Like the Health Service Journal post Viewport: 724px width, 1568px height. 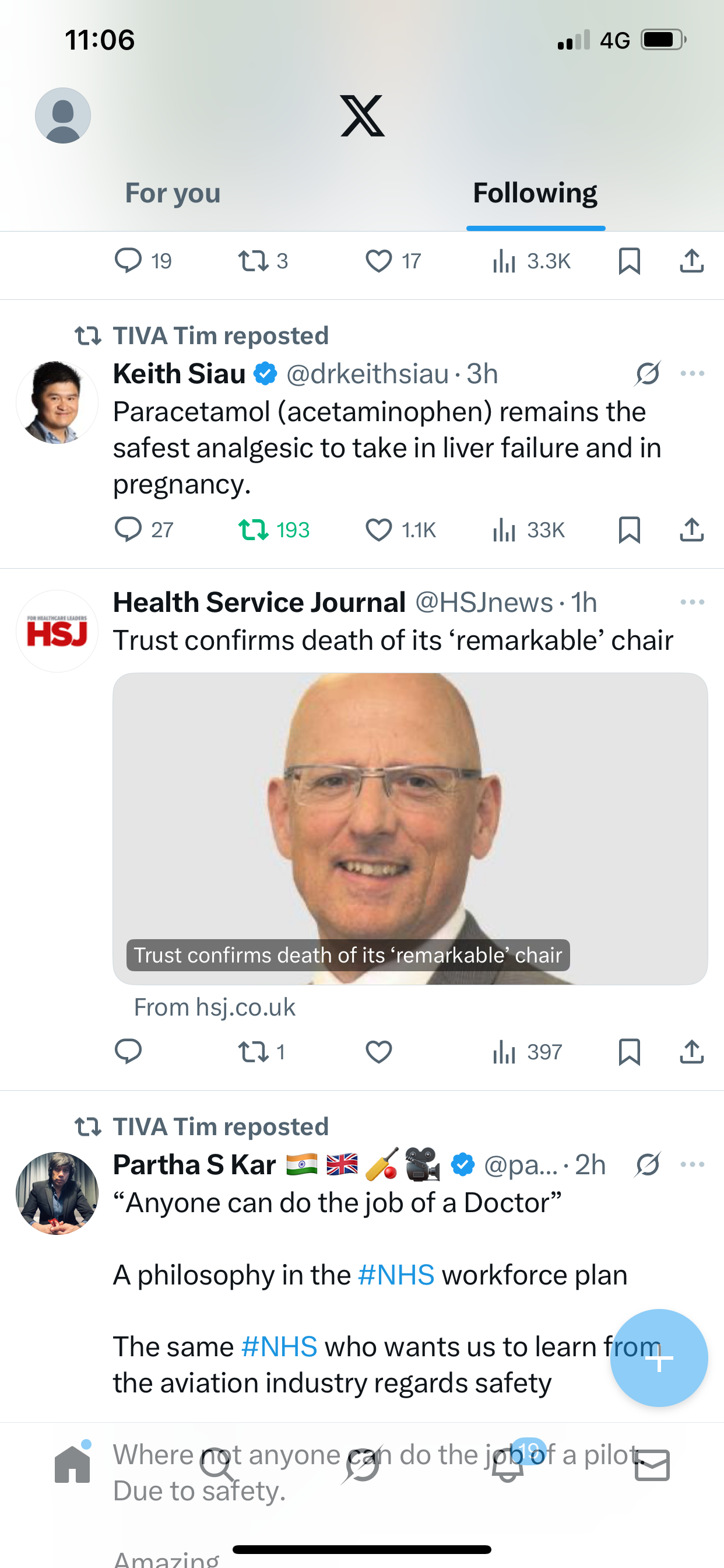tap(378, 1052)
